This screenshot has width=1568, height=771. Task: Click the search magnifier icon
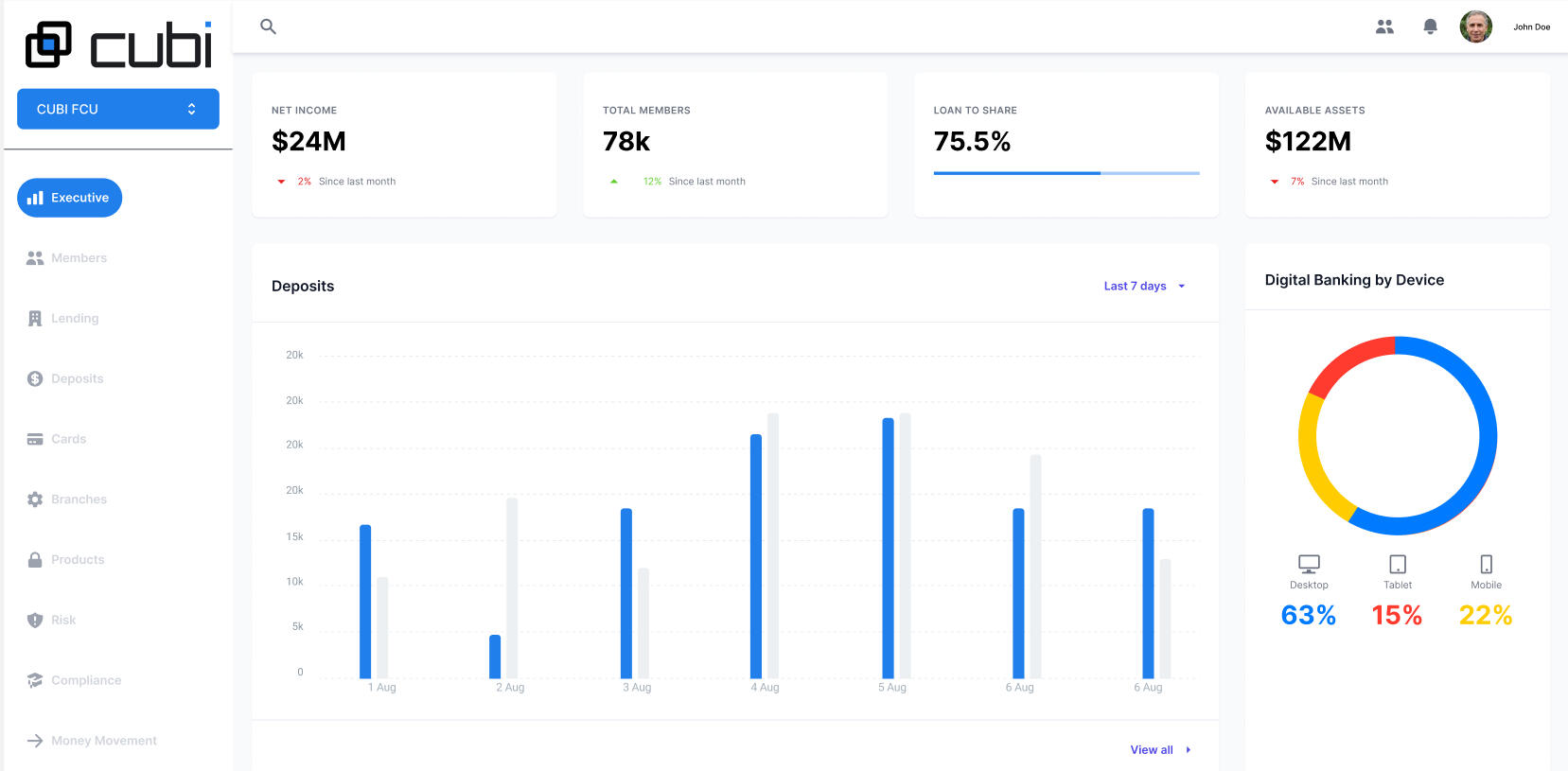click(x=268, y=26)
